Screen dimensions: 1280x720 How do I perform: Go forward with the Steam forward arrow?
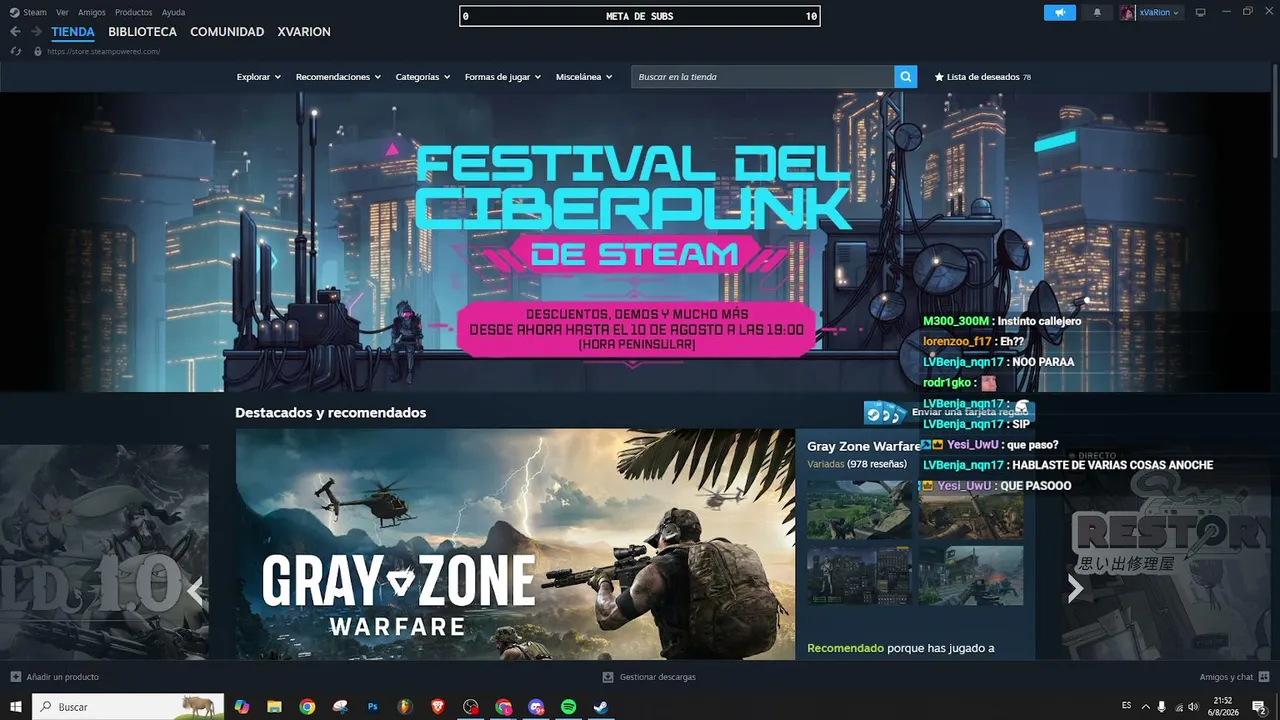36,32
